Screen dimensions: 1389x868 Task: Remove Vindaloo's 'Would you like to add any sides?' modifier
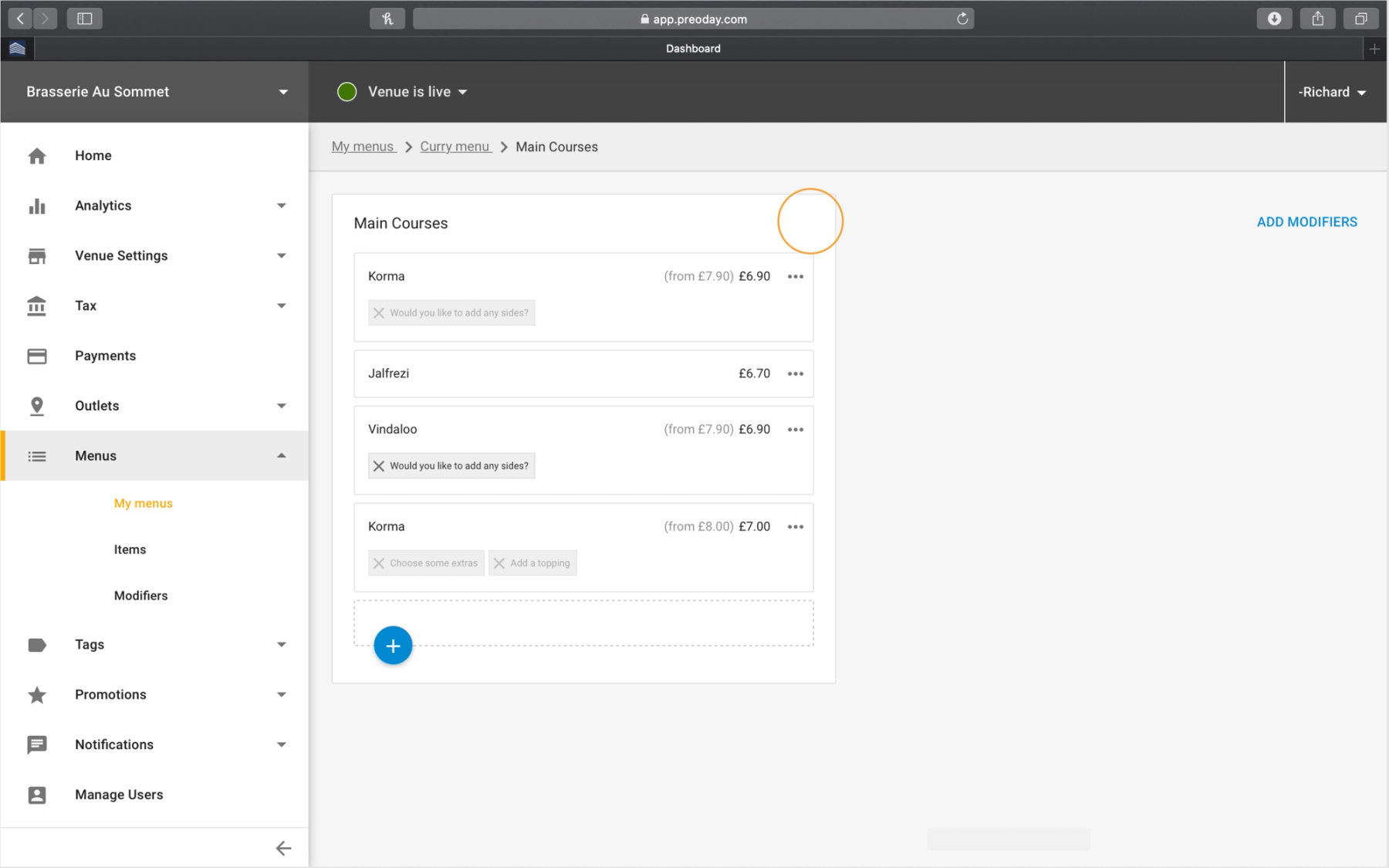coord(379,466)
